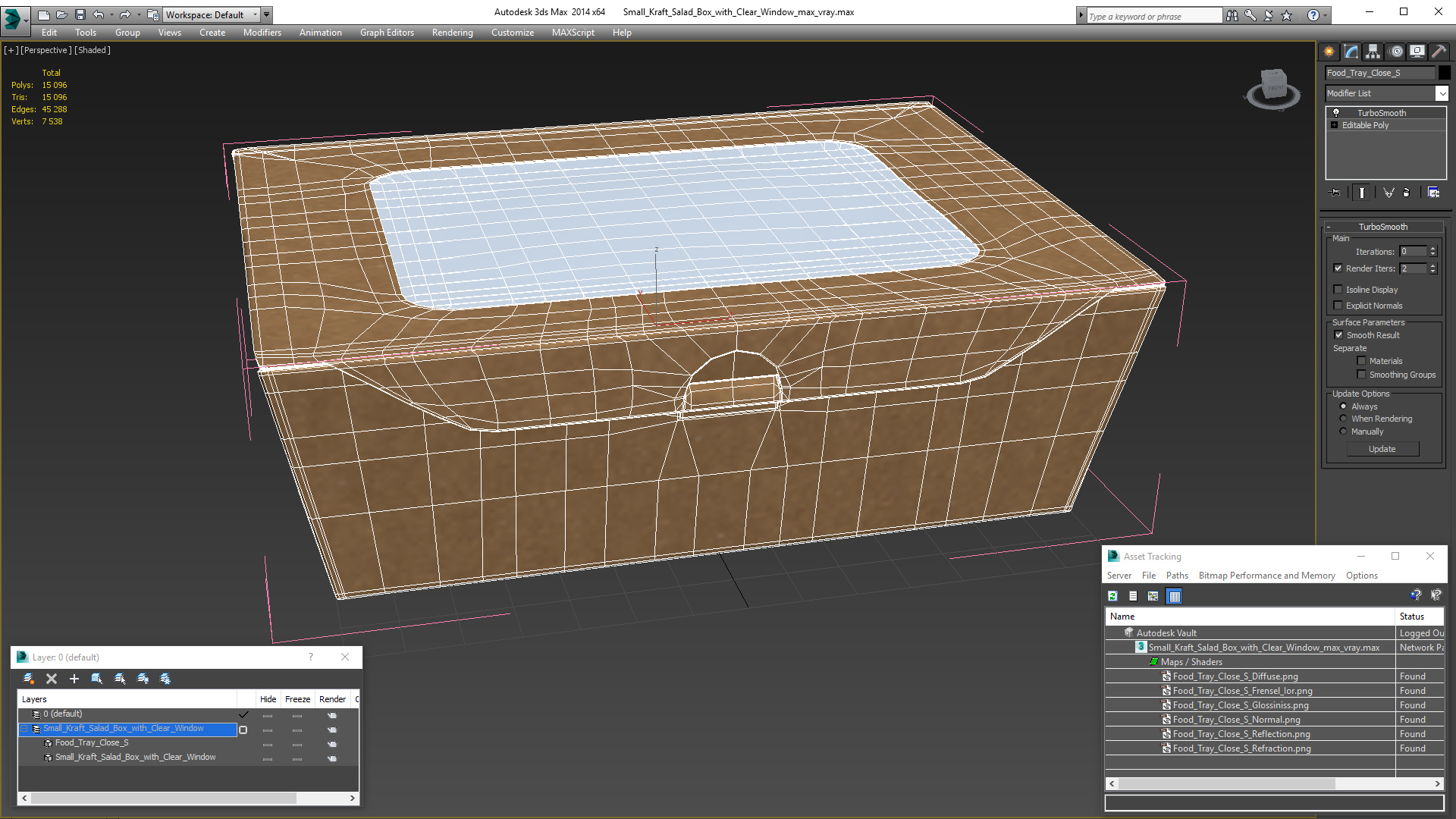Refresh the Asset Tracking list
The width and height of the screenshot is (1456, 819).
pos(1112,596)
